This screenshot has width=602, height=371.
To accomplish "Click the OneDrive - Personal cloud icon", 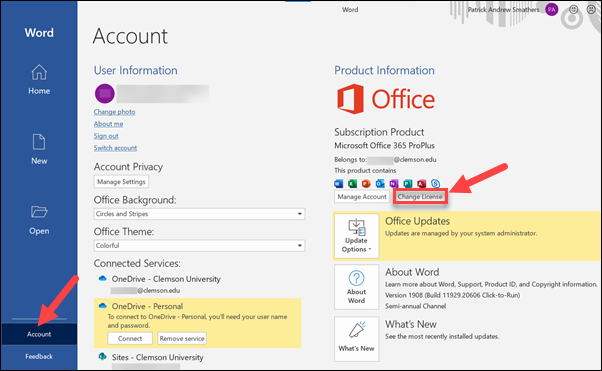I will click(x=102, y=306).
